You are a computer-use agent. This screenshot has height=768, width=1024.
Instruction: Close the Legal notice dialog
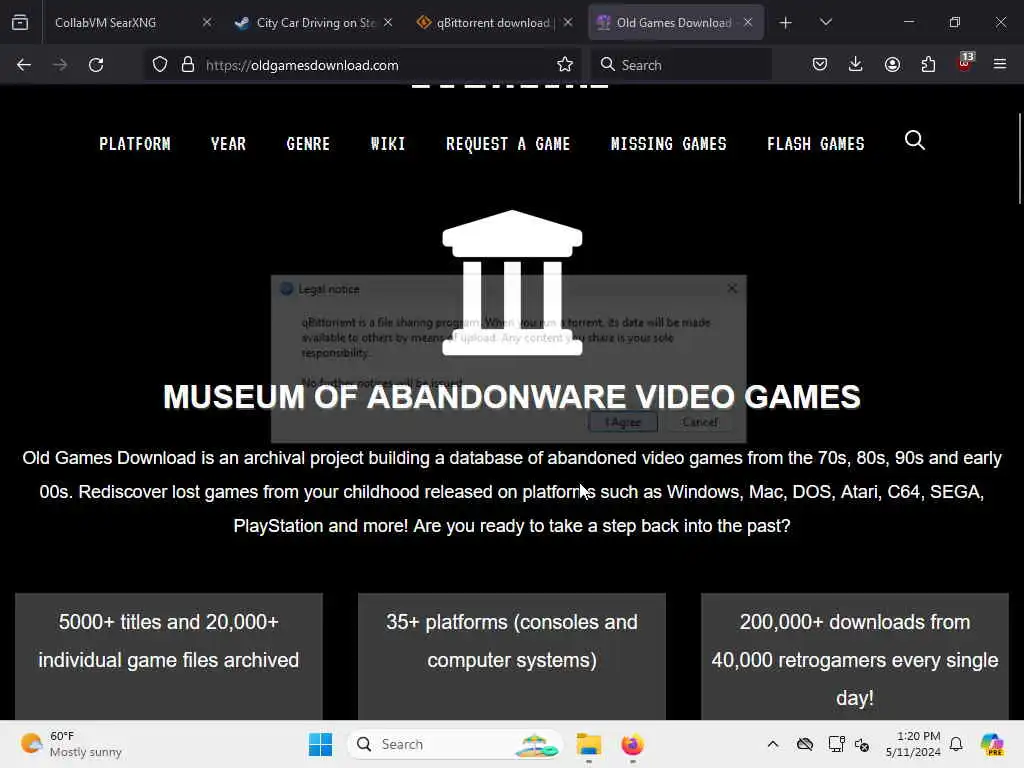coord(732,288)
